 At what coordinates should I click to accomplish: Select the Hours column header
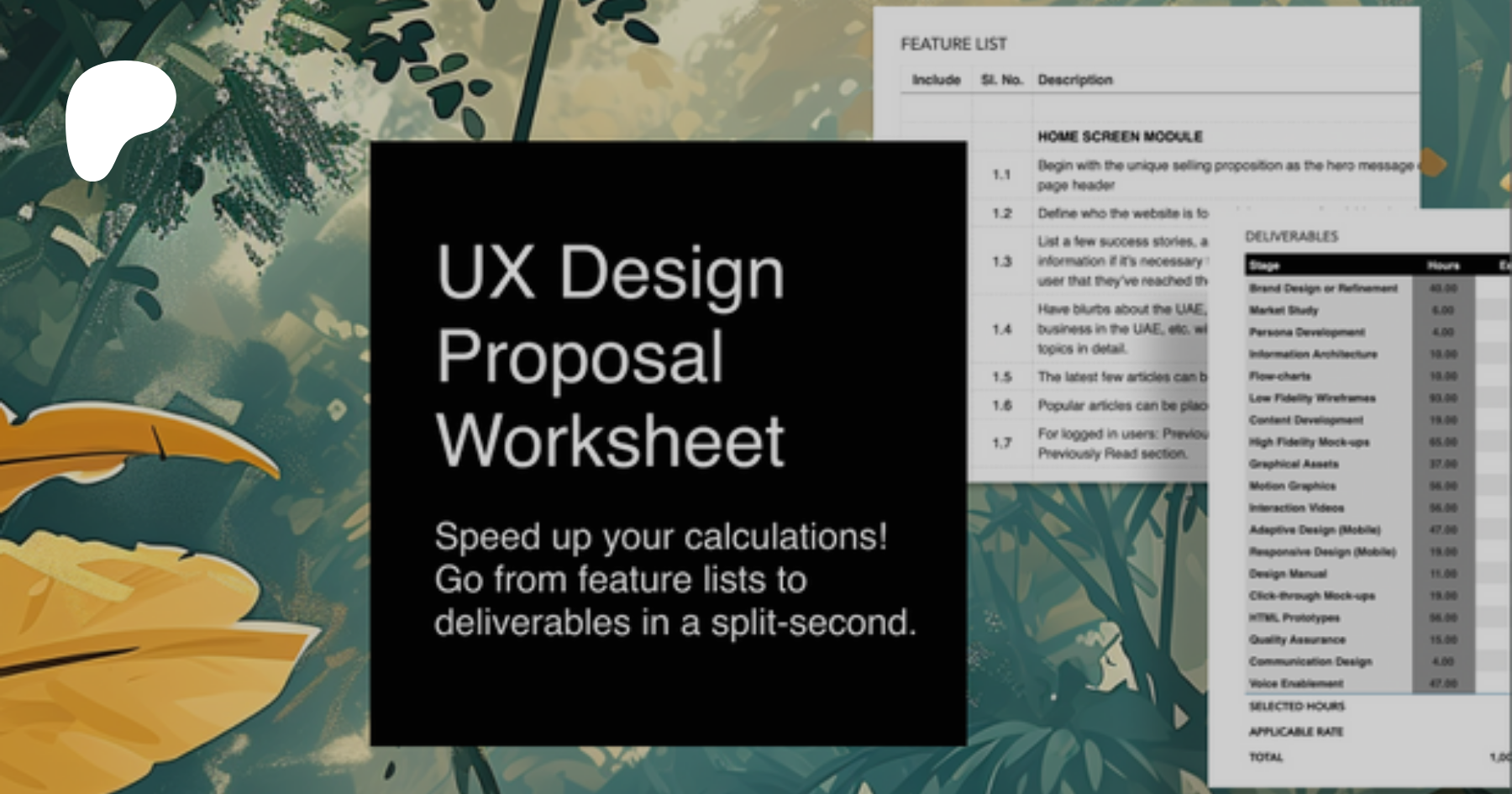pos(1443,266)
